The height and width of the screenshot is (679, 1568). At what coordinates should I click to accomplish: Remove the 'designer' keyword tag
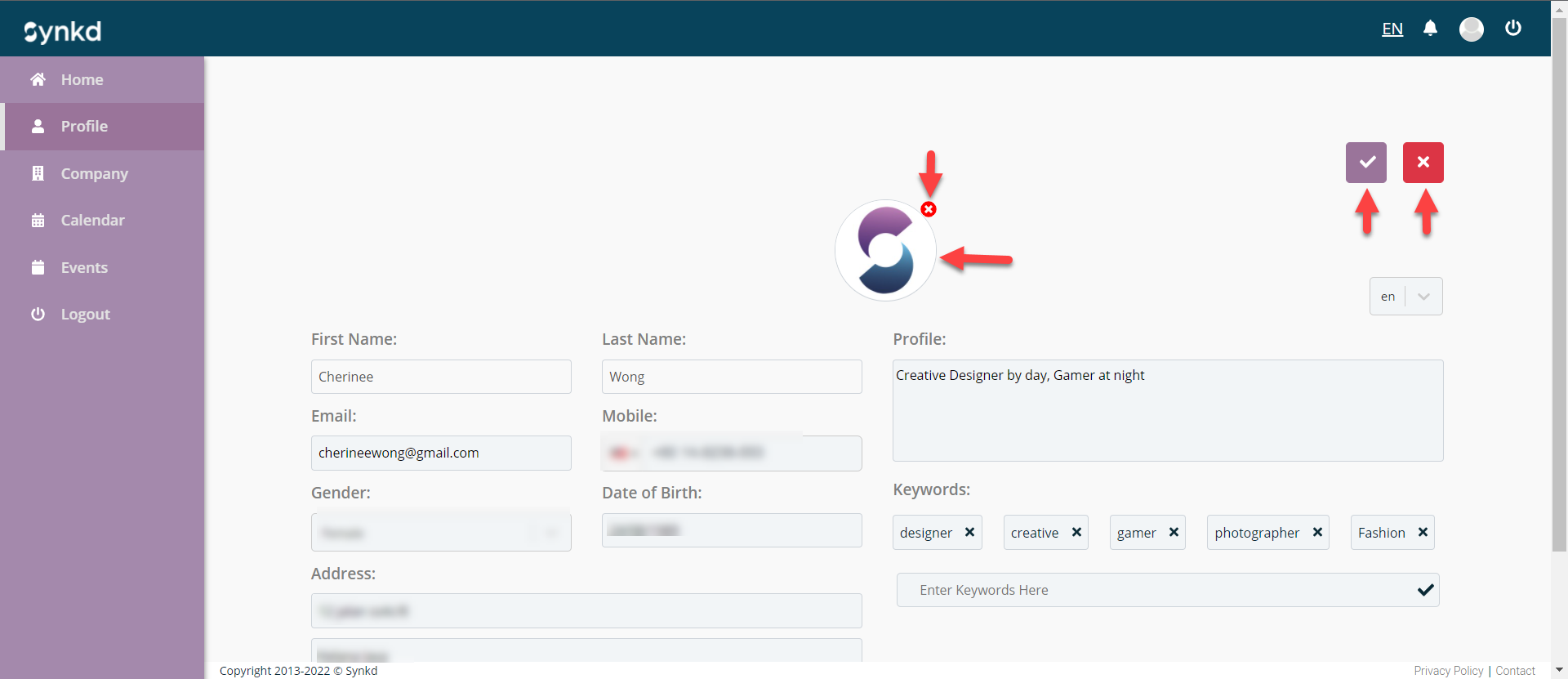969,532
